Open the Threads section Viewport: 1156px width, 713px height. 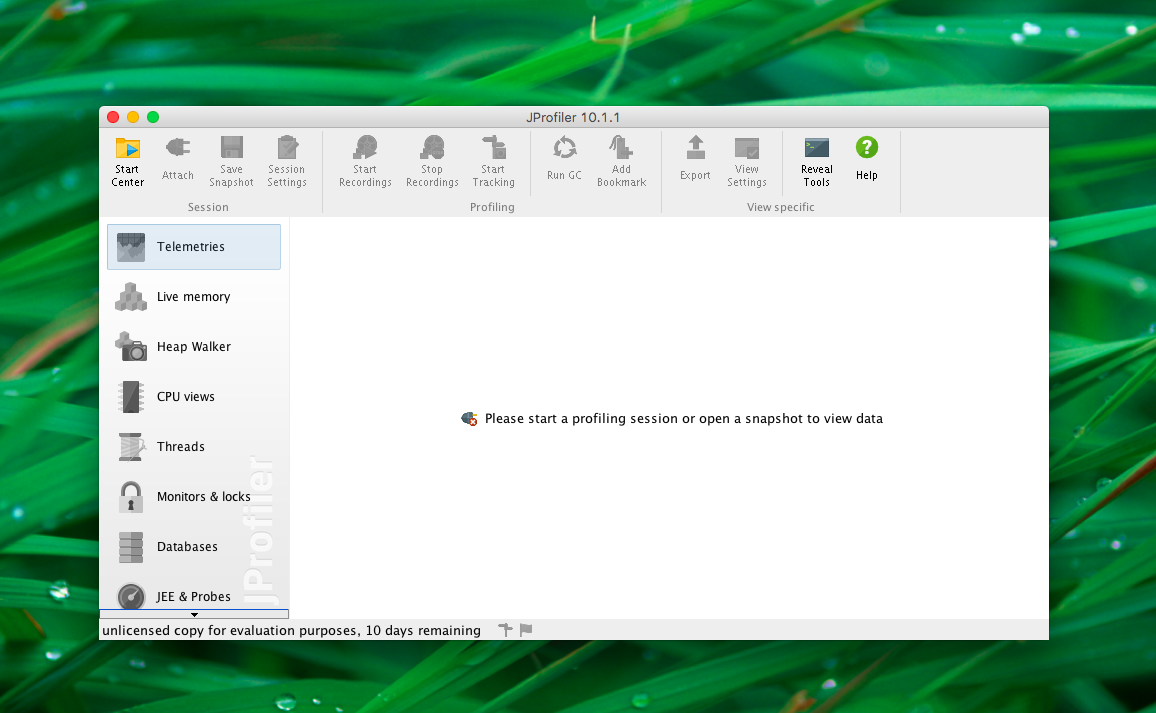[194, 447]
